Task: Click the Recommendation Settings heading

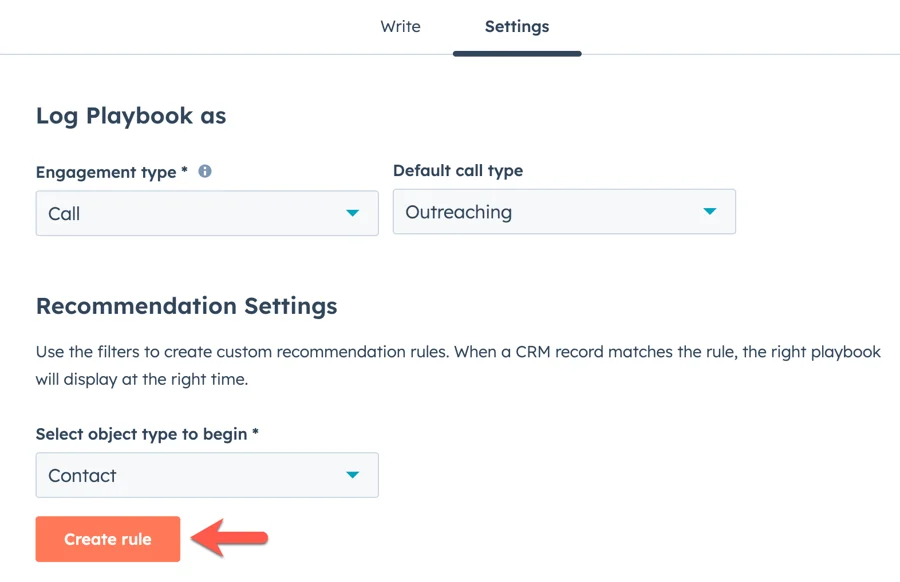Action: (x=186, y=306)
